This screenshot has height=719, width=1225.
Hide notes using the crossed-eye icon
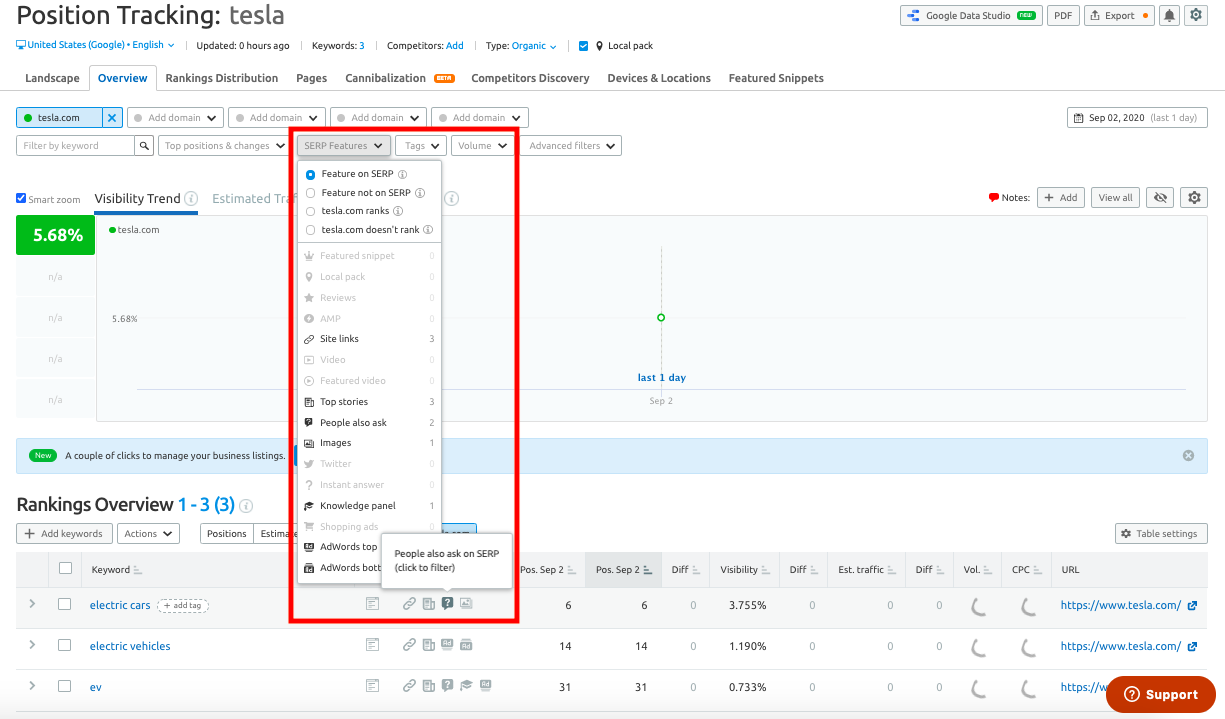point(1159,197)
